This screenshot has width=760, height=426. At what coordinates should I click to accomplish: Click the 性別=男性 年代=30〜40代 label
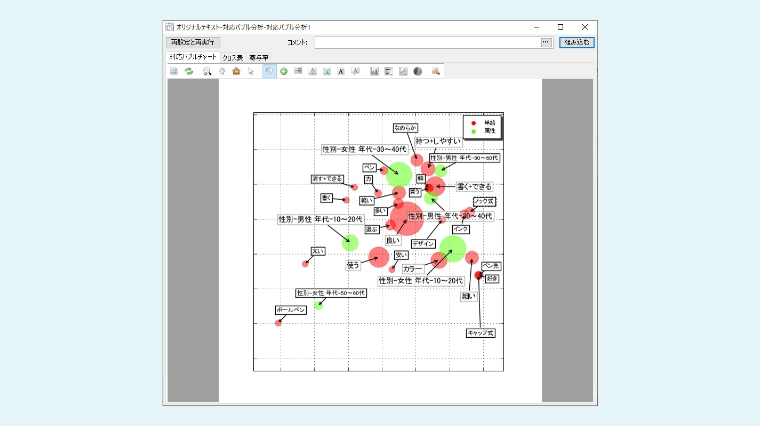(x=450, y=216)
